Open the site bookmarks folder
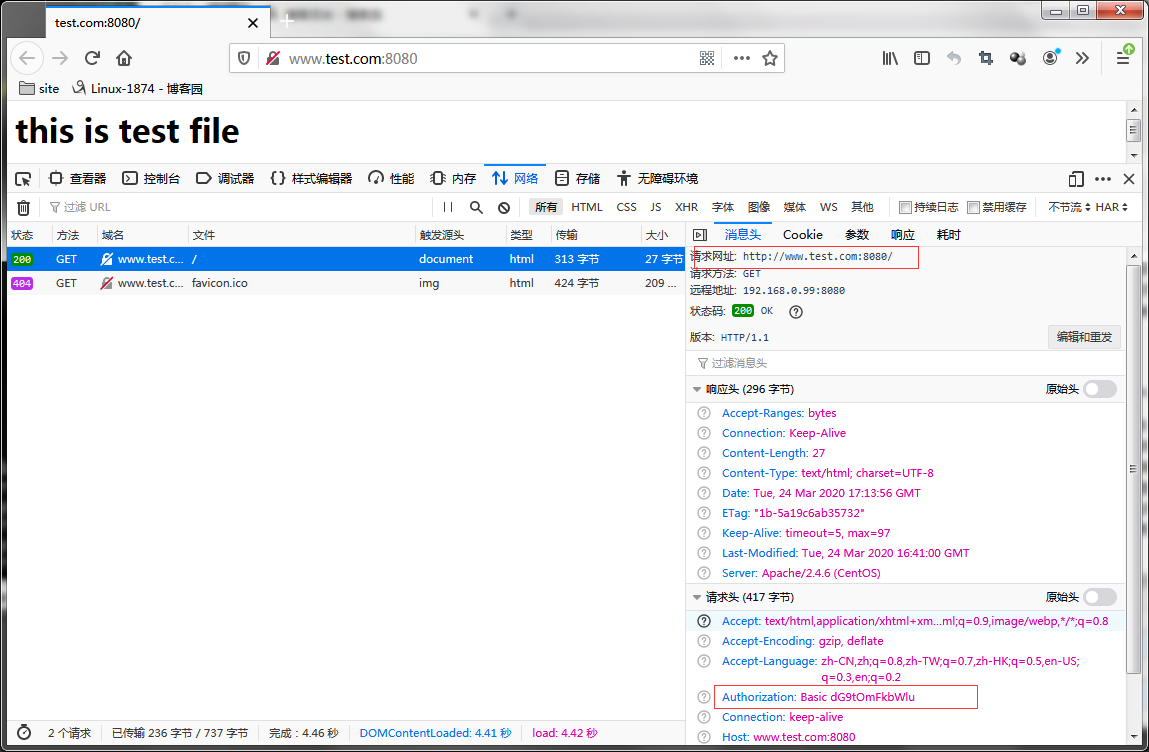This screenshot has width=1149, height=752. (40, 89)
